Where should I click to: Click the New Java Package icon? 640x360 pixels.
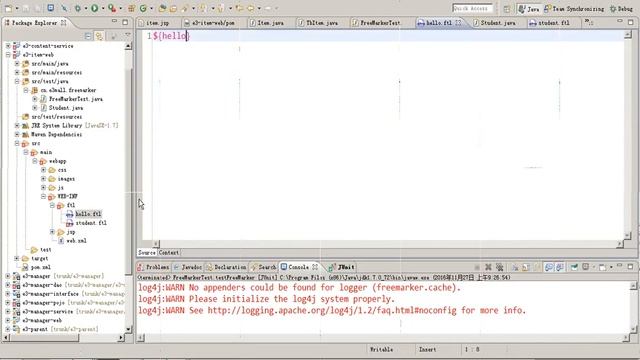[131, 8]
